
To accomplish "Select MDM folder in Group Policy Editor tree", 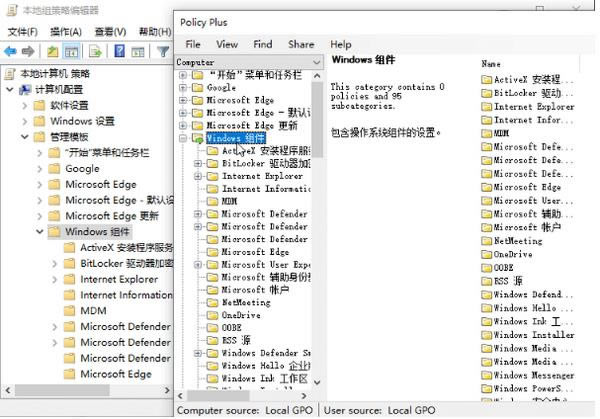I will 93,311.
